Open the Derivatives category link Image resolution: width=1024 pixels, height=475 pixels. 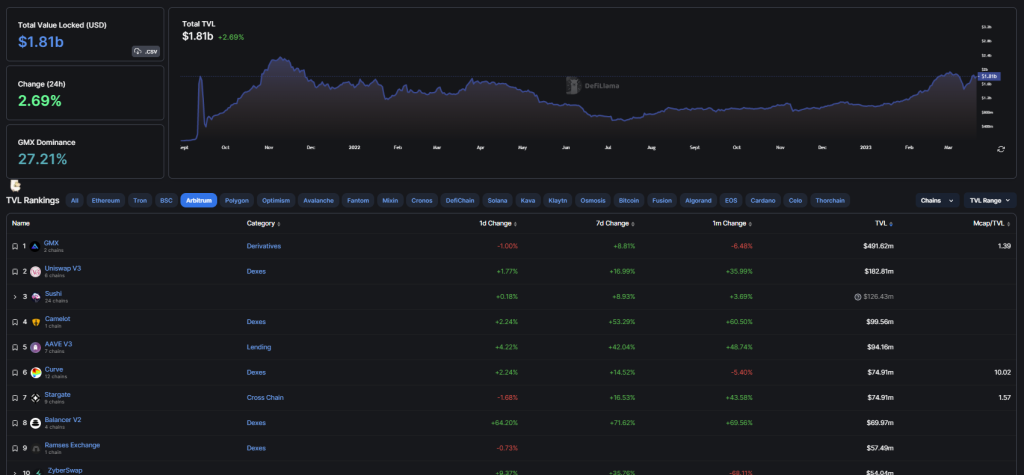click(x=262, y=246)
